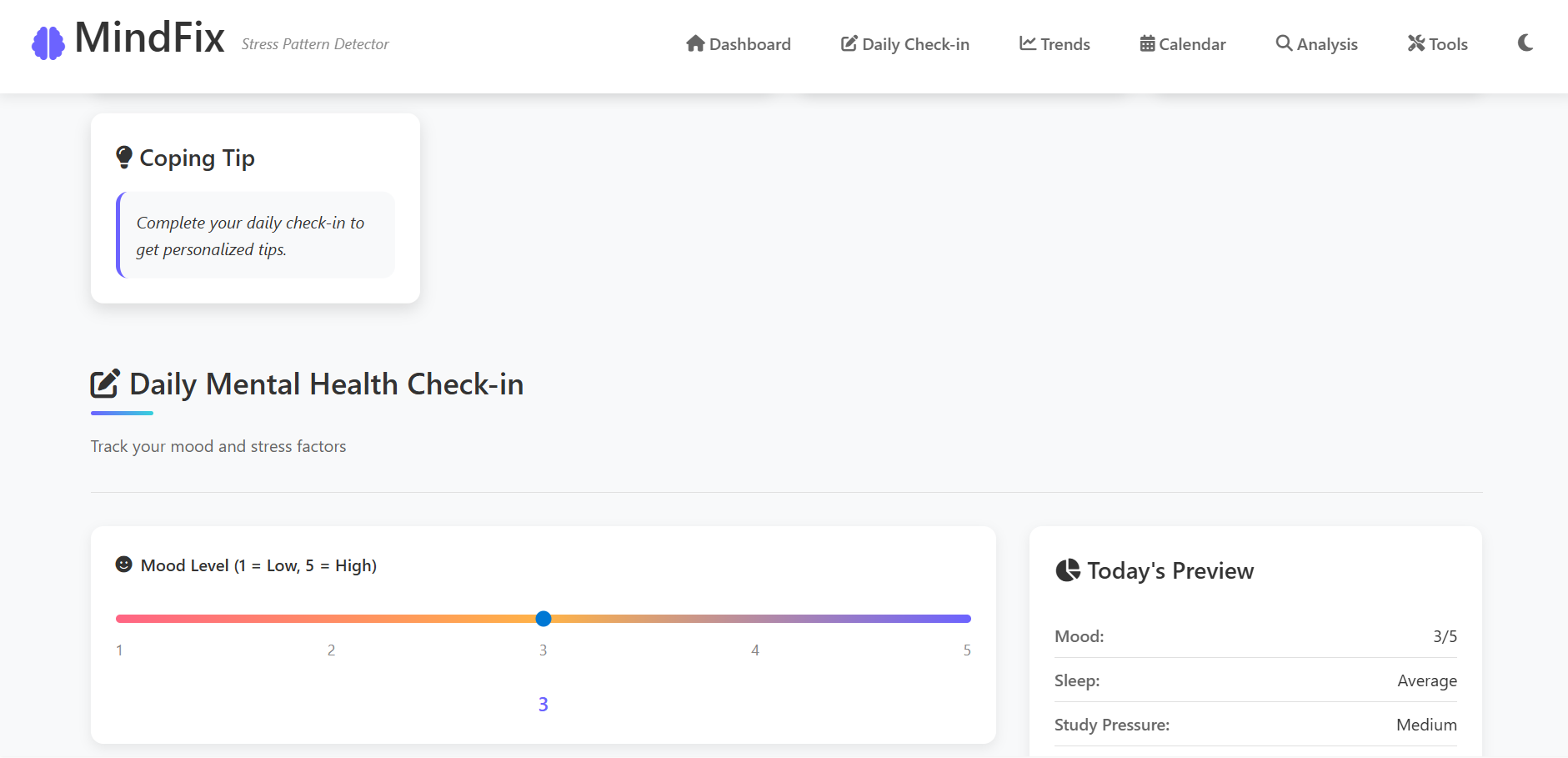Click the Calendar grid icon
This screenshot has width=1568, height=758.
click(x=1148, y=43)
